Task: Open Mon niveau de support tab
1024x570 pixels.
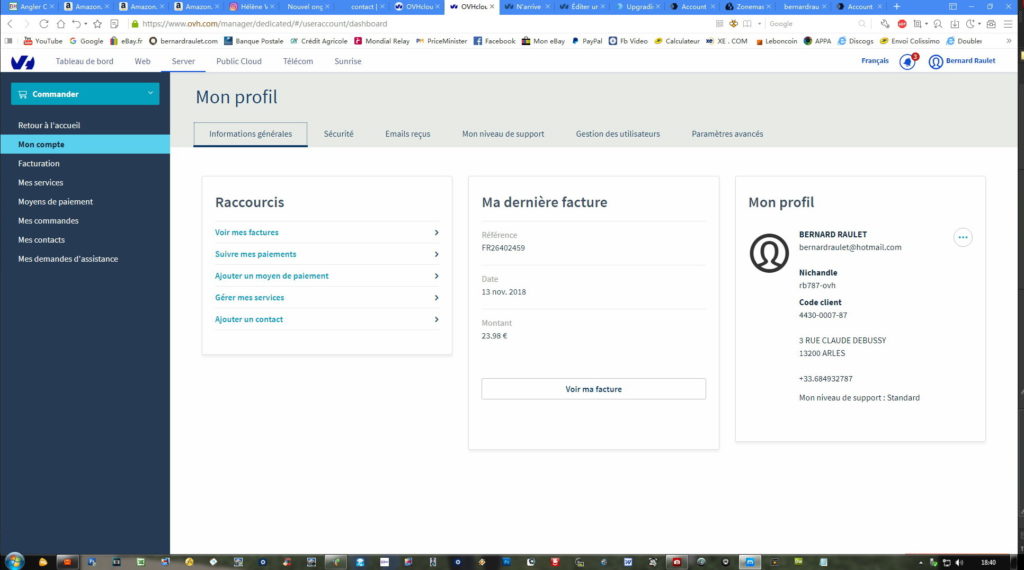Action: point(503,134)
